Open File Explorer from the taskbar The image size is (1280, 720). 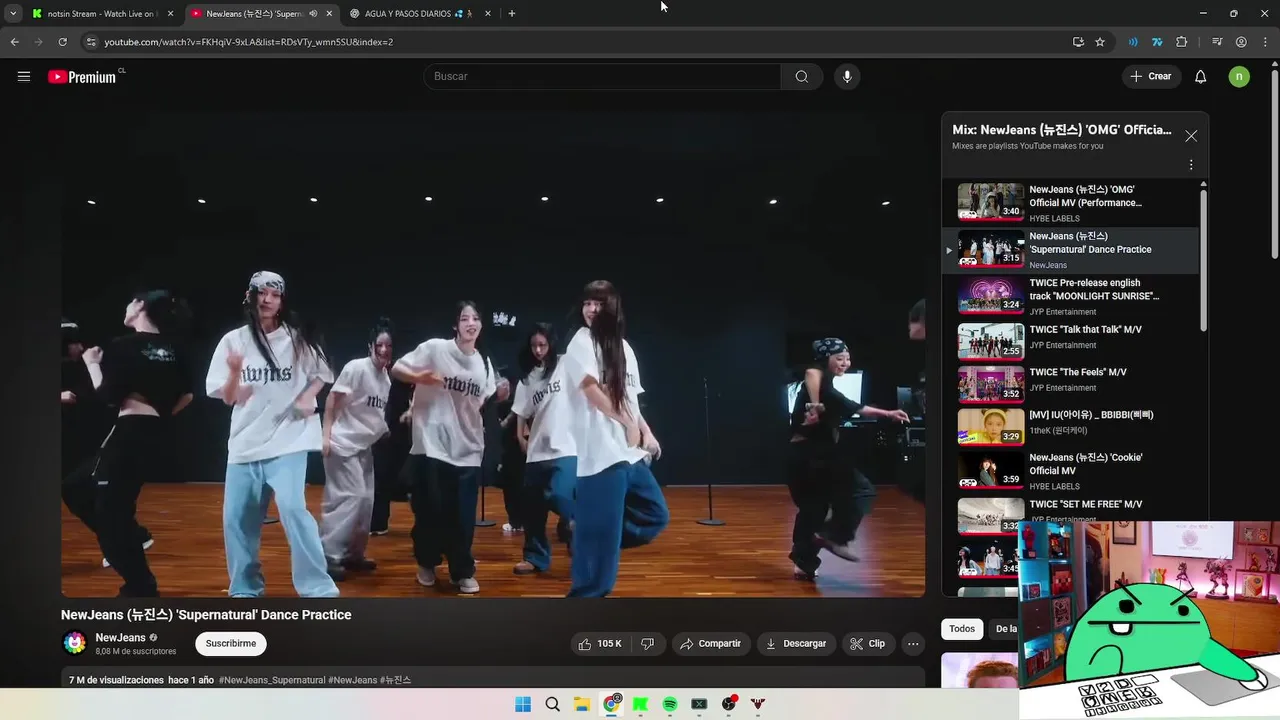coord(582,704)
